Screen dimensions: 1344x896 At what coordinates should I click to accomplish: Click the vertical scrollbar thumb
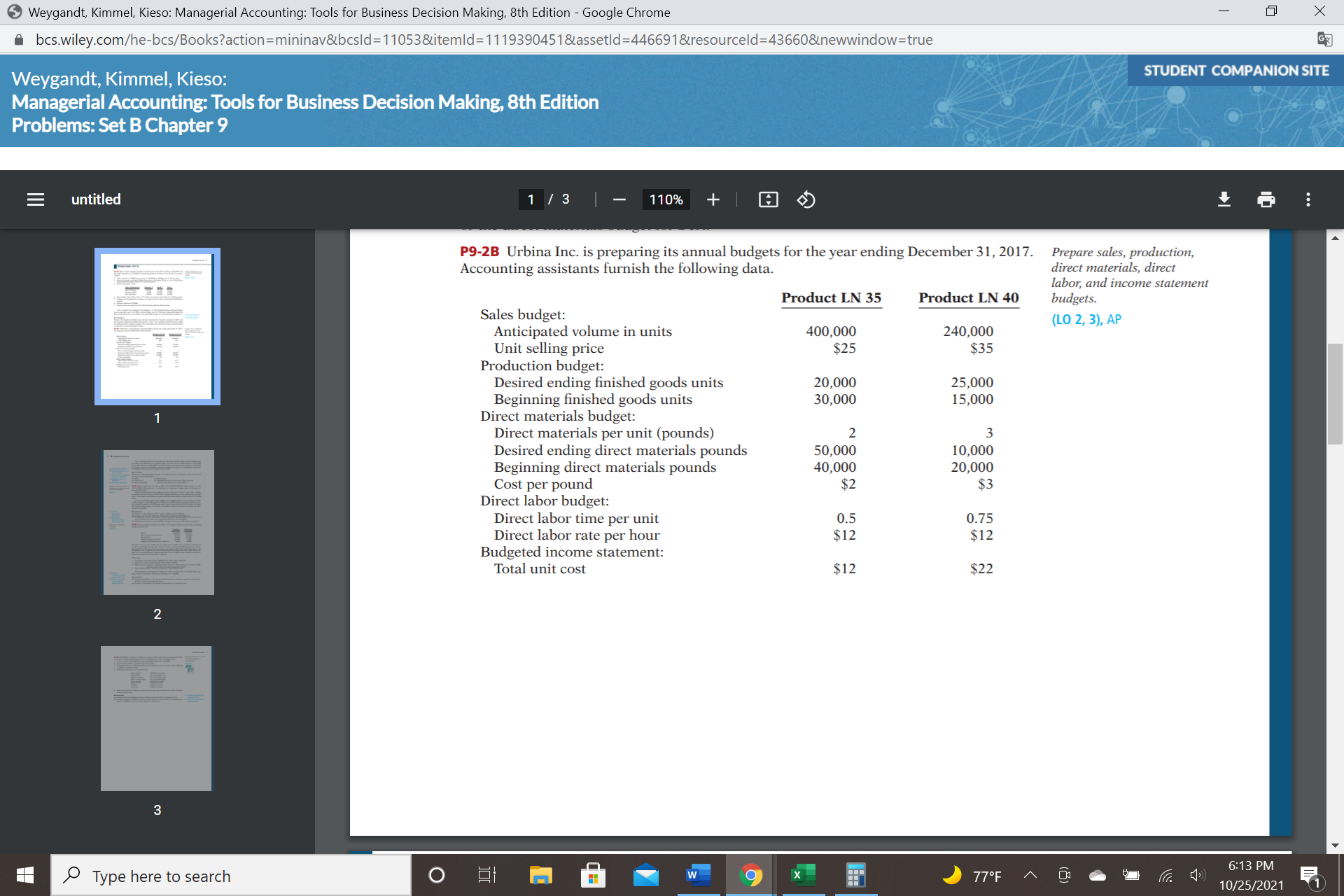(x=1335, y=393)
